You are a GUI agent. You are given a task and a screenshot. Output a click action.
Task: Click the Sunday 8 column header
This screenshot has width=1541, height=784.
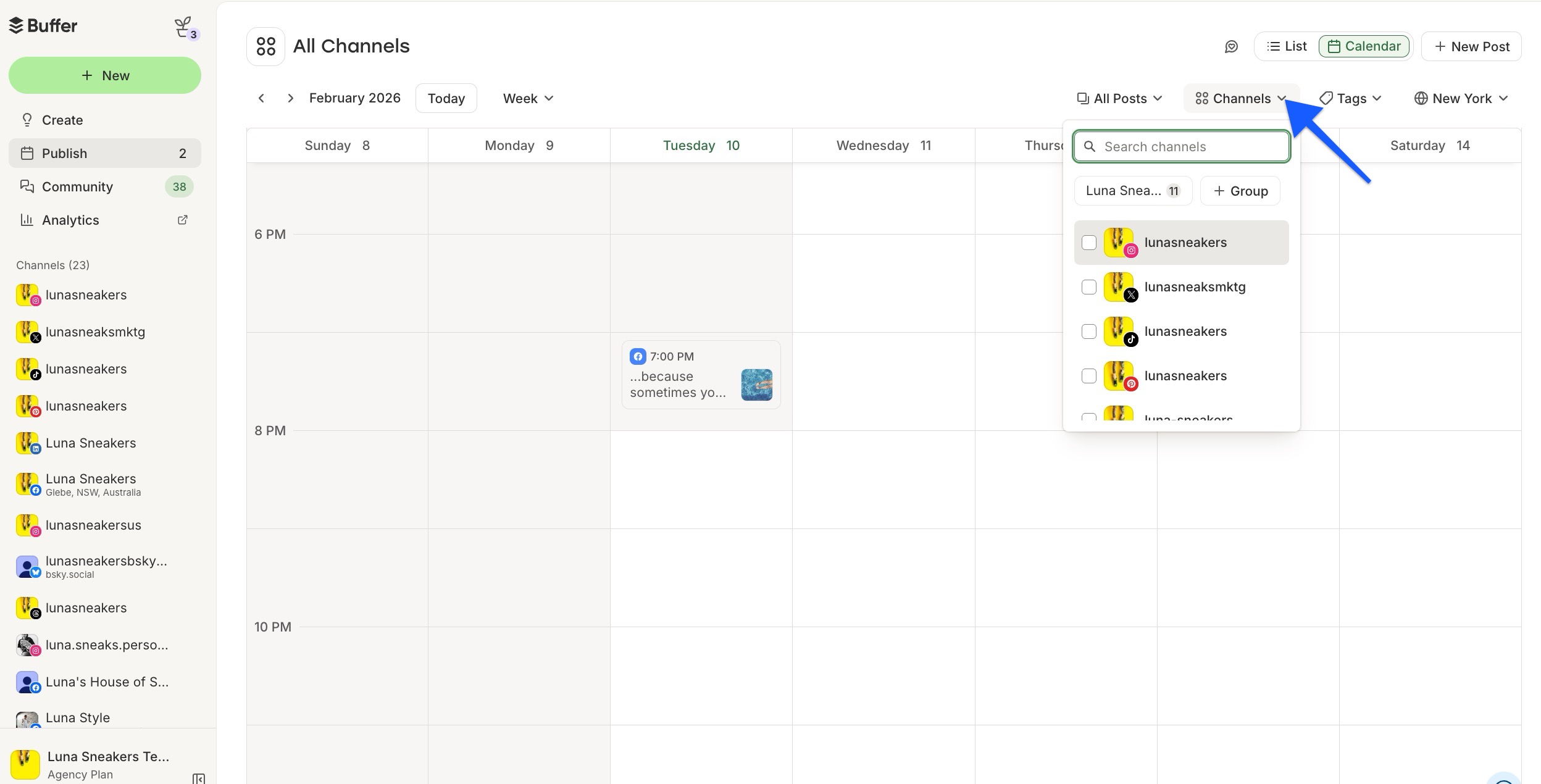337,146
